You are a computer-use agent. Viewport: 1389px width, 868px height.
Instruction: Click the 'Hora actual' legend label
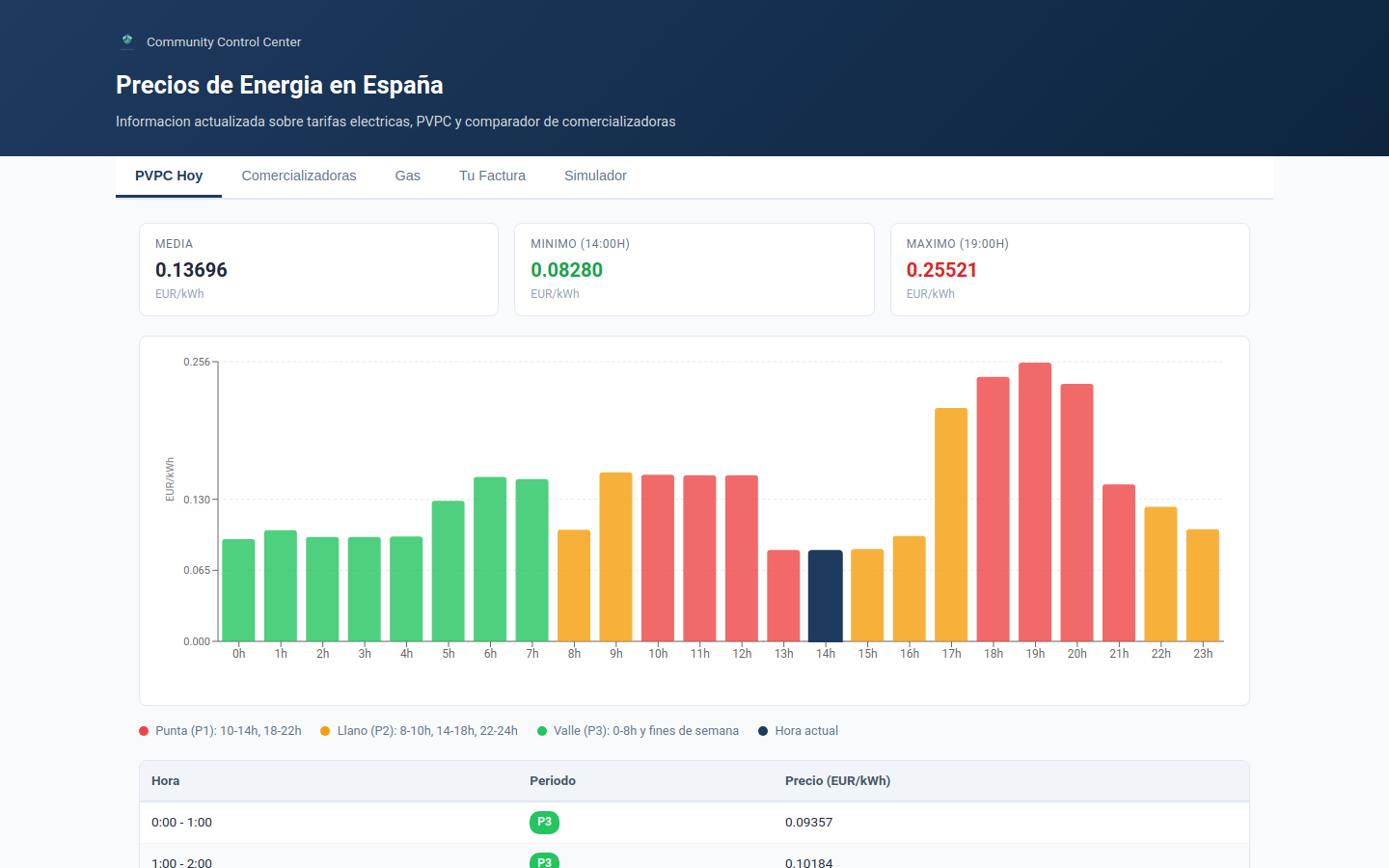point(806,731)
